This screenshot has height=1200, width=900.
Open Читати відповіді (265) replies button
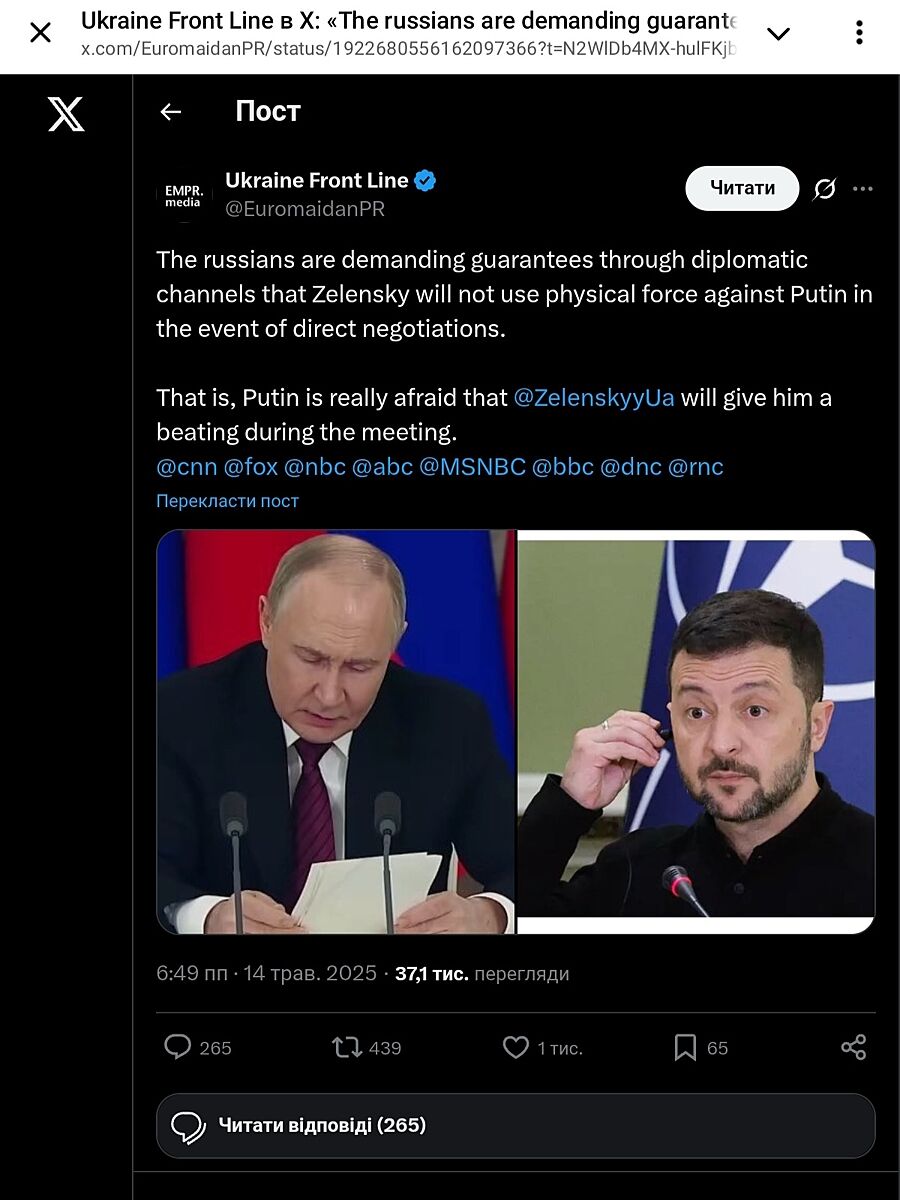pos(515,1126)
